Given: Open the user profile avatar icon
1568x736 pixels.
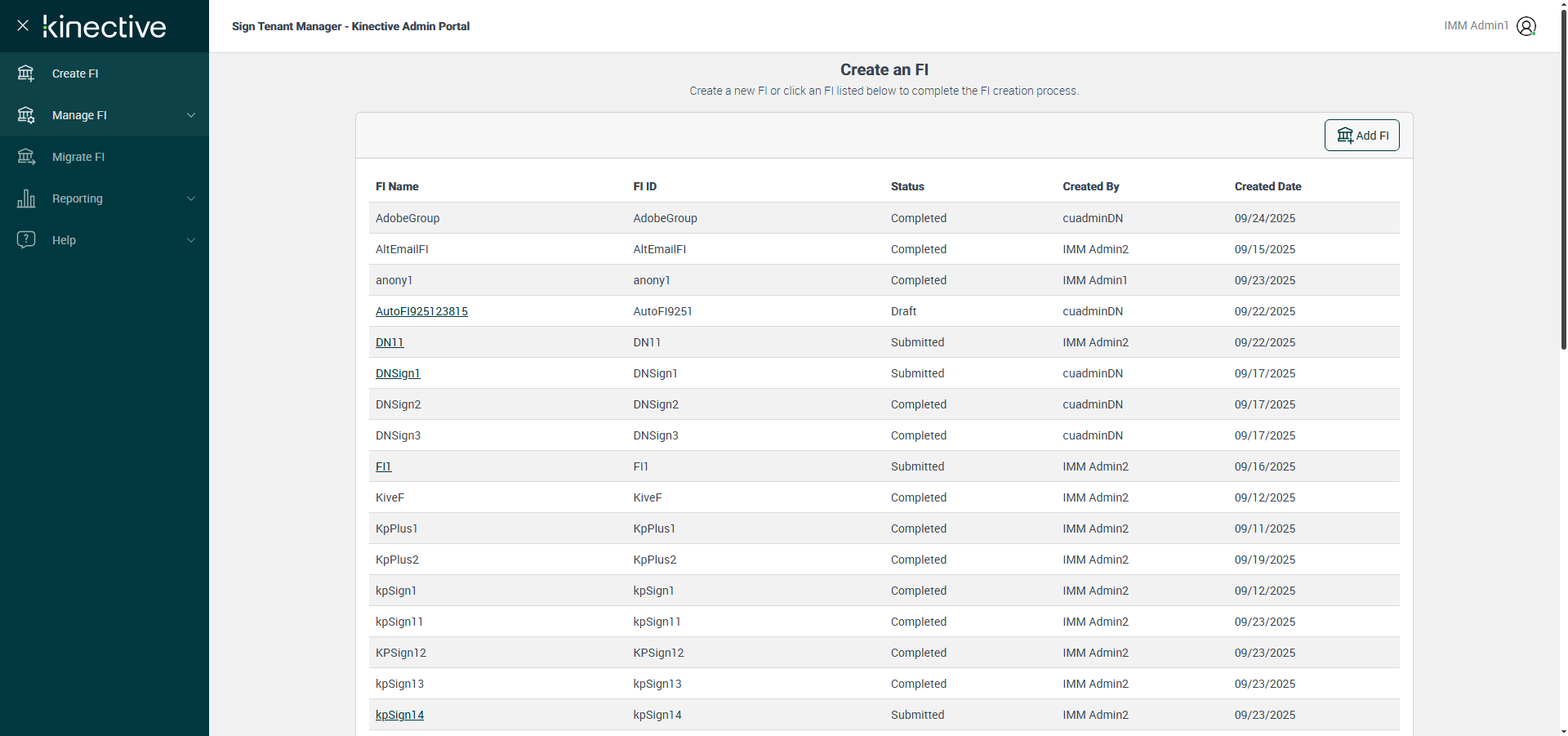Looking at the screenshot, I should point(1526,26).
